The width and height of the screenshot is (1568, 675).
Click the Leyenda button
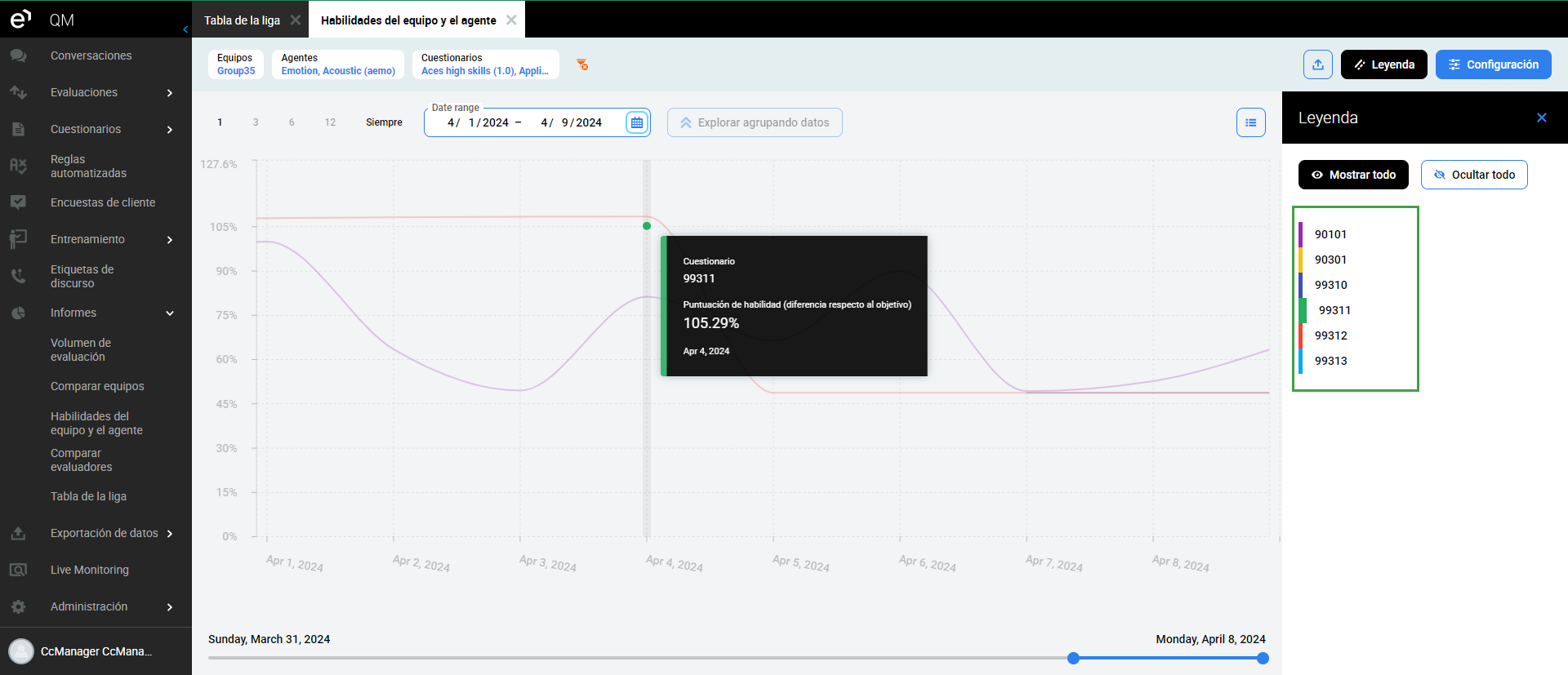tap(1384, 64)
